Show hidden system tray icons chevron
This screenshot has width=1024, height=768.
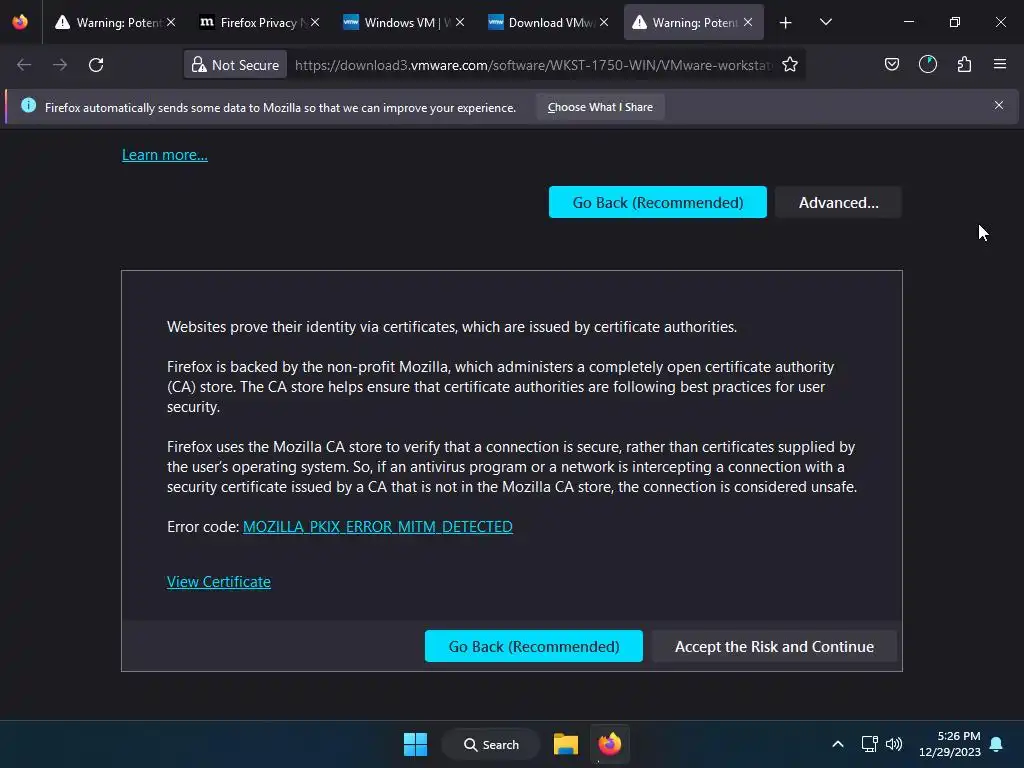click(x=838, y=744)
